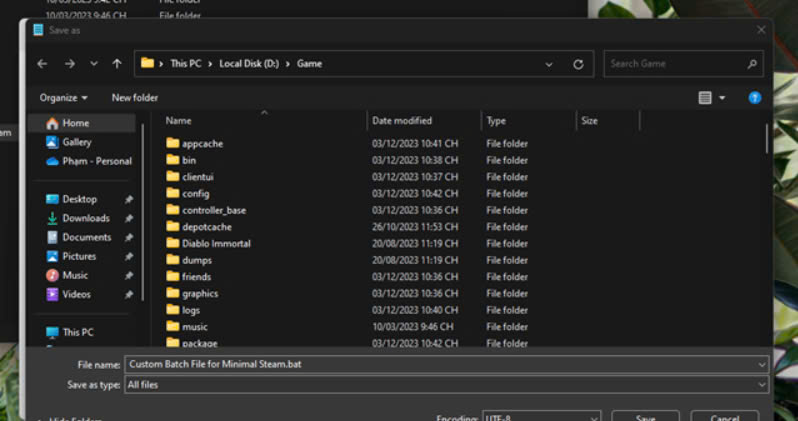798x421 pixels.
Task: Open Home in the navigation pane
Action: coord(75,123)
